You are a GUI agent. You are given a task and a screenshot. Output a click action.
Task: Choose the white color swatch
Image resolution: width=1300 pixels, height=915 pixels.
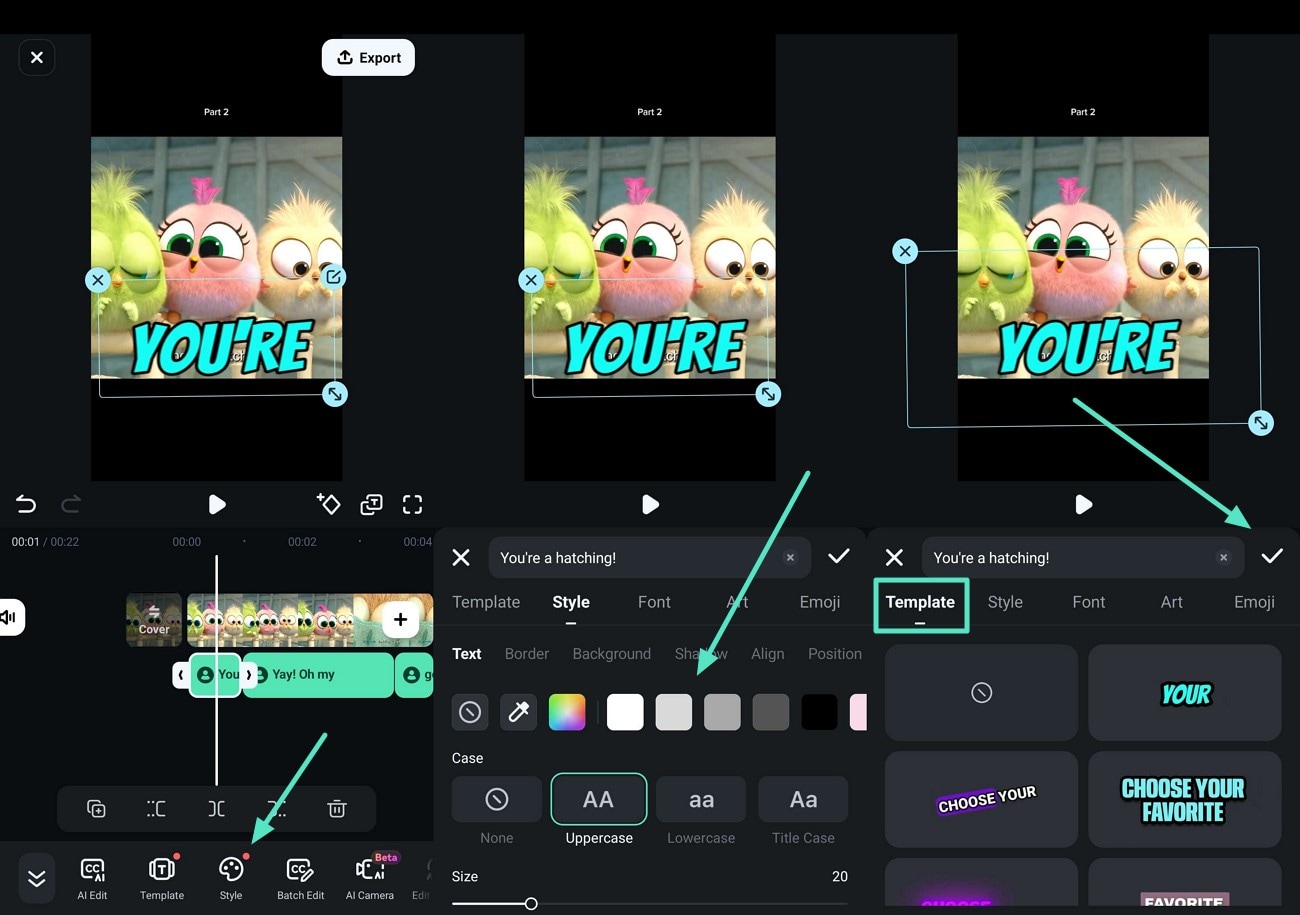pyautogui.click(x=625, y=712)
